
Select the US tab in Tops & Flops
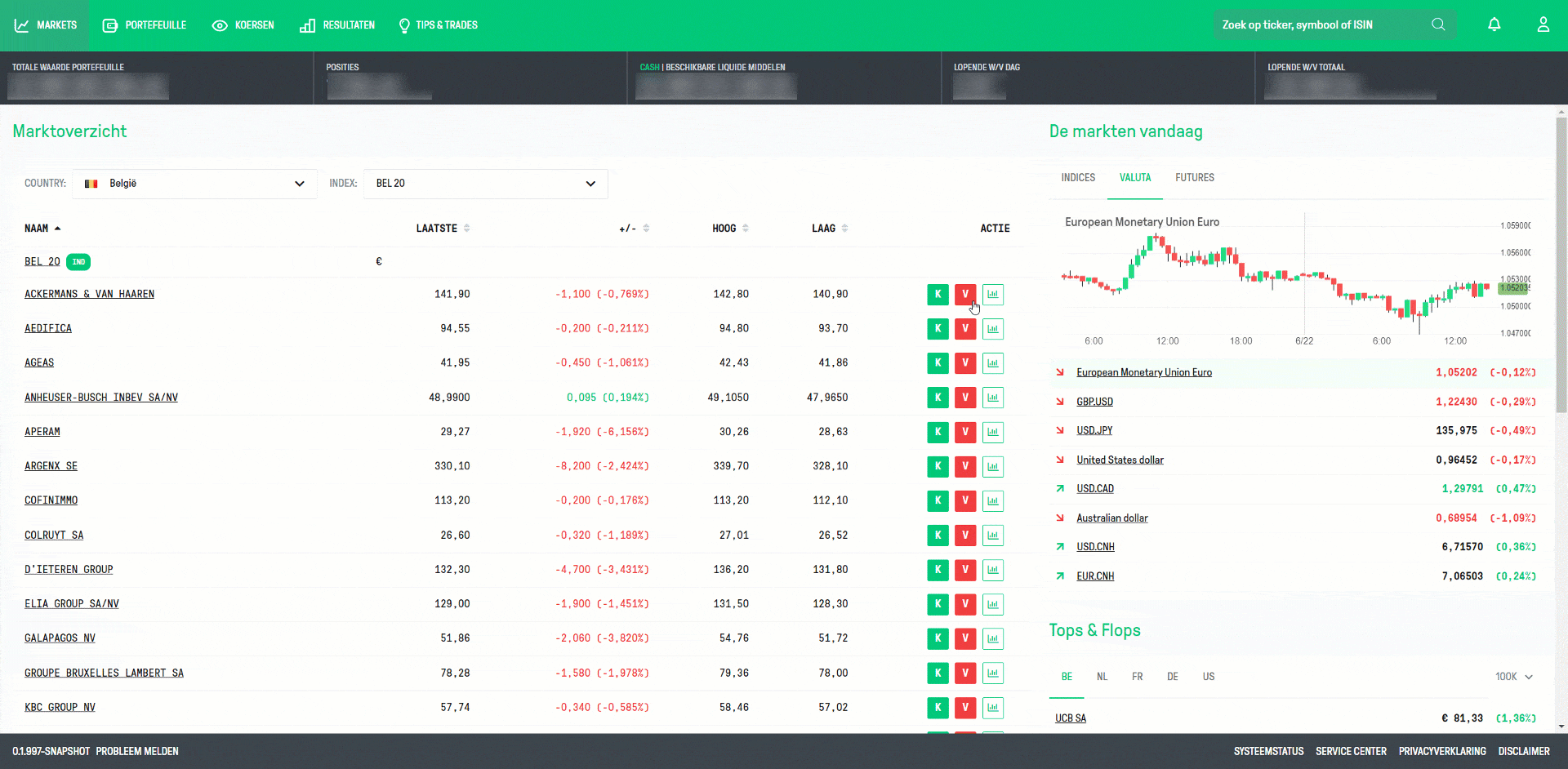click(1209, 677)
